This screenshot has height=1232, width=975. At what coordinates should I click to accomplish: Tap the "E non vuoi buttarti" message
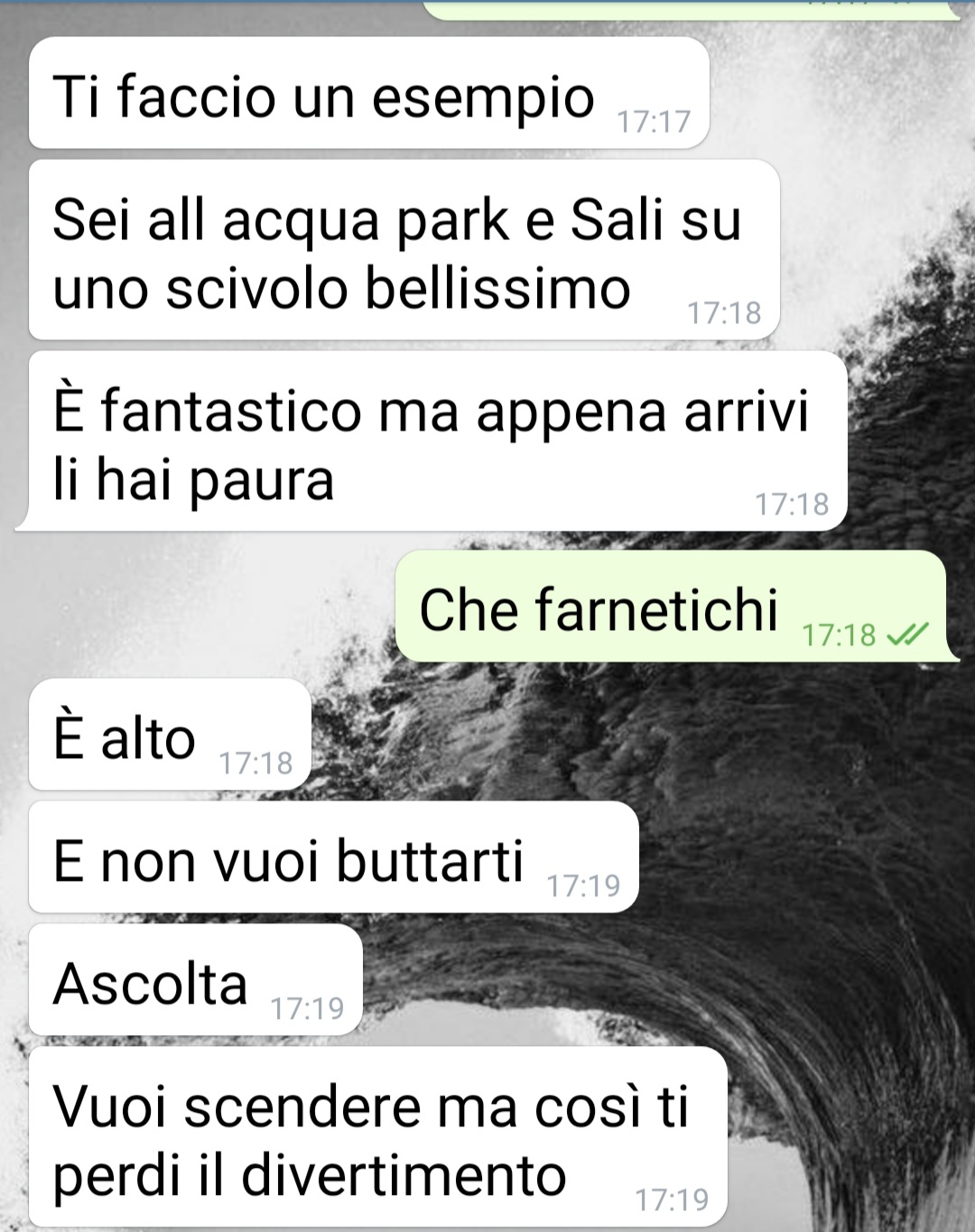333,857
